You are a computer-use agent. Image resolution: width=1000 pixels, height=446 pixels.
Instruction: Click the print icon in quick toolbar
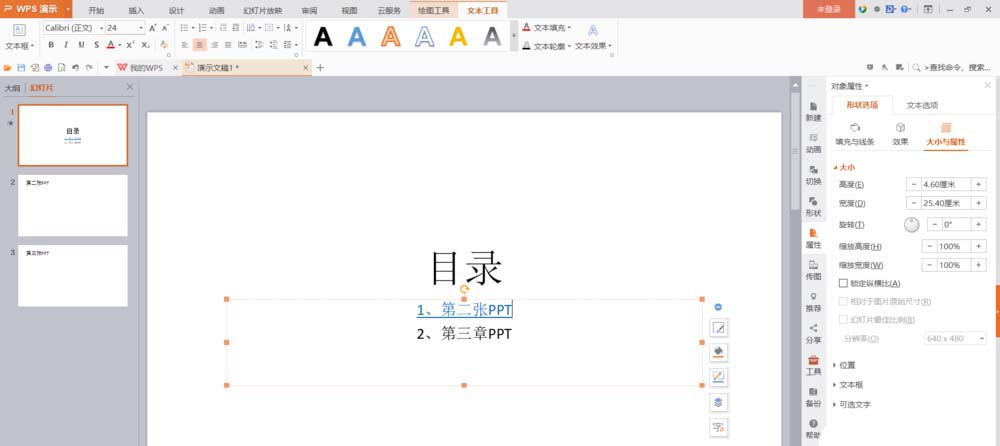click(x=48, y=68)
